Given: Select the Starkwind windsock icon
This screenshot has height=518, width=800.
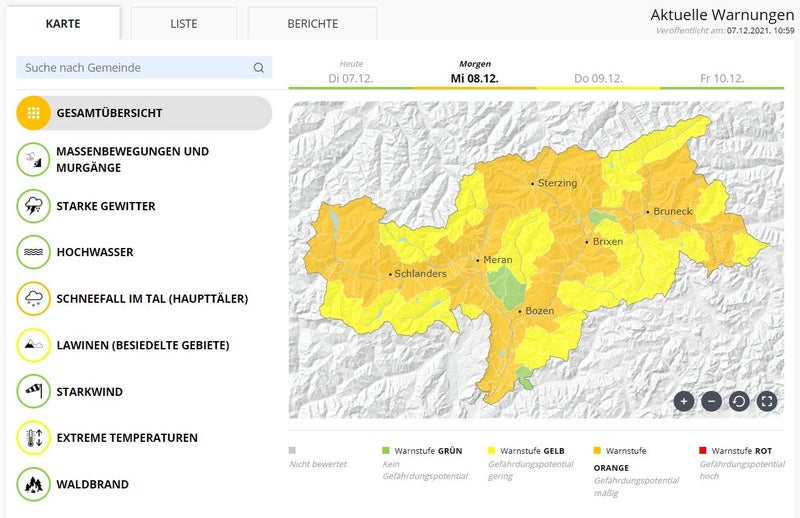Looking at the screenshot, I should click(x=33, y=391).
